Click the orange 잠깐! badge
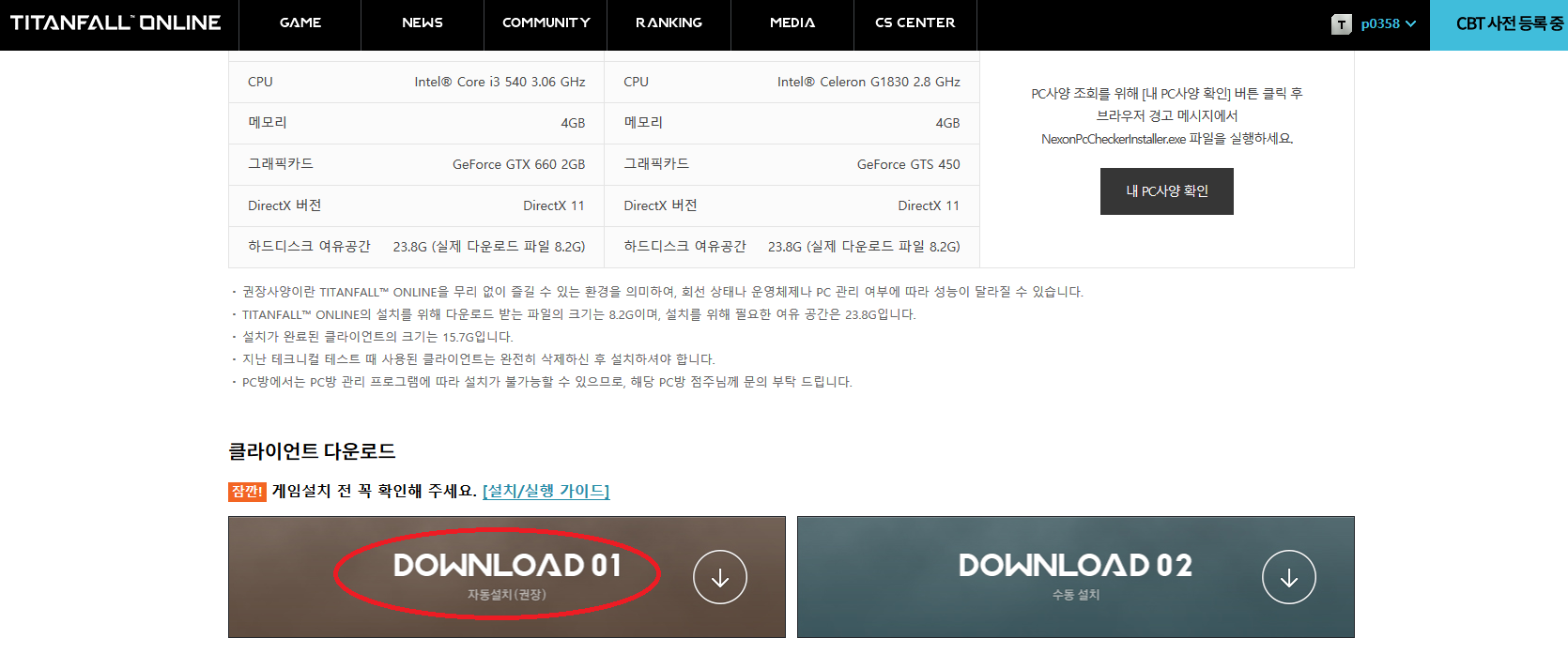The image size is (1568, 669). click(x=247, y=492)
